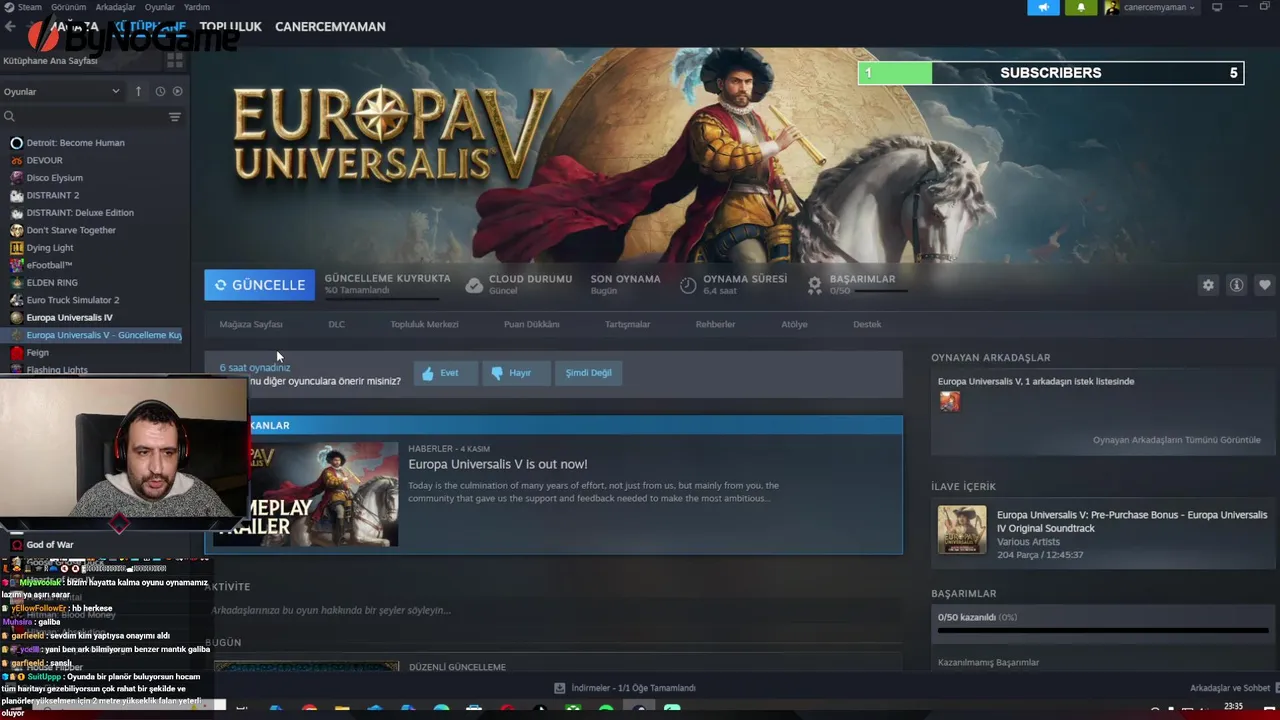Image resolution: width=1280 pixels, height=720 pixels.
Task: Open game settings gear icon
Action: pos(1208,285)
